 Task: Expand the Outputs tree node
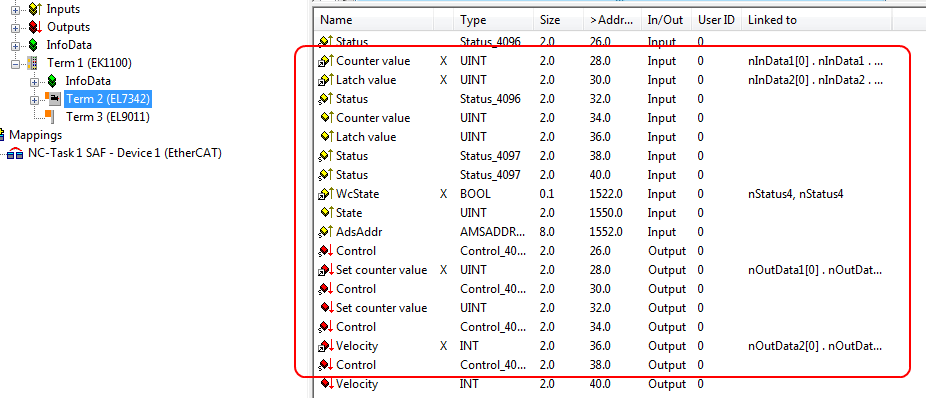(15, 28)
